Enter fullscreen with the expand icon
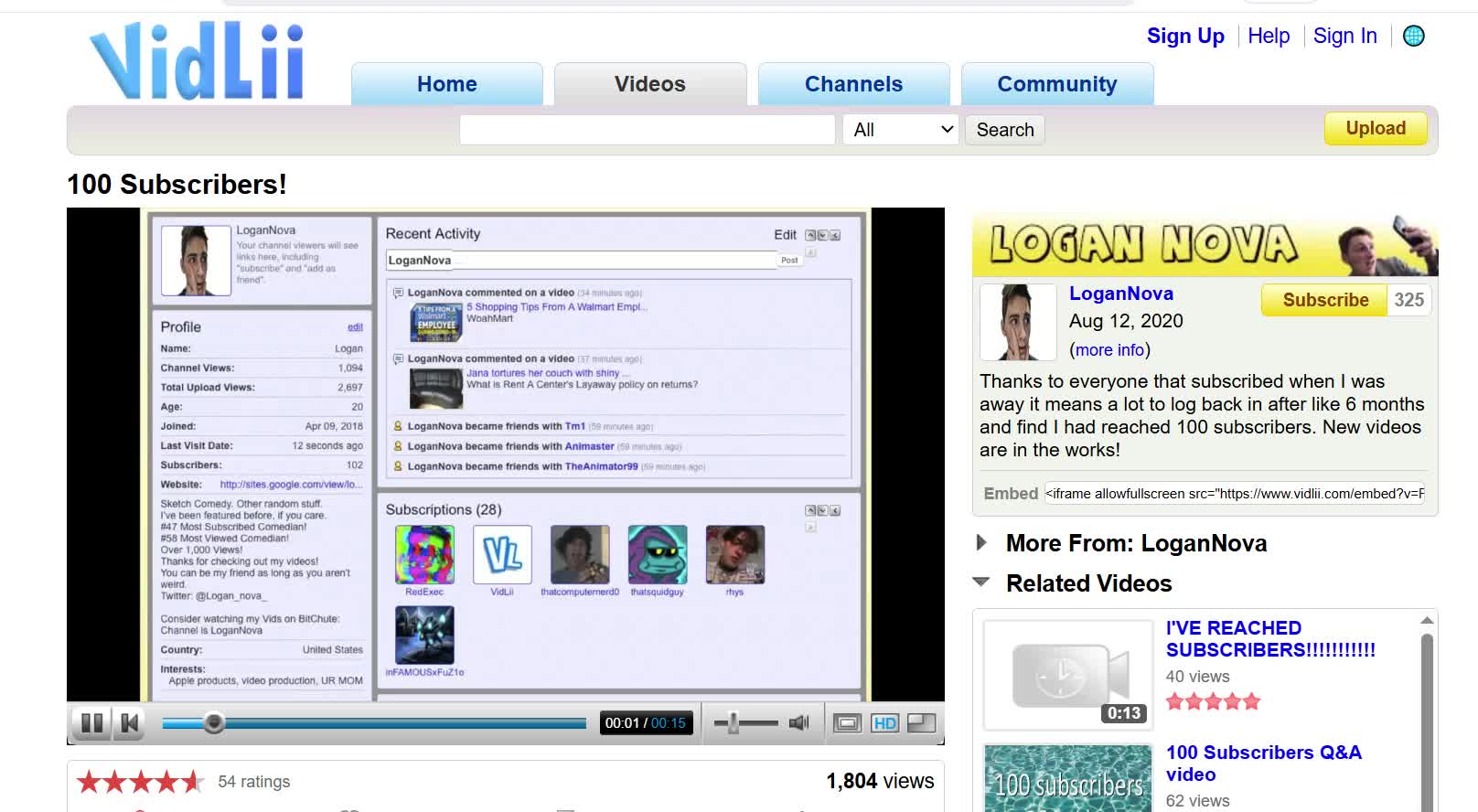1478x812 pixels. click(921, 723)
